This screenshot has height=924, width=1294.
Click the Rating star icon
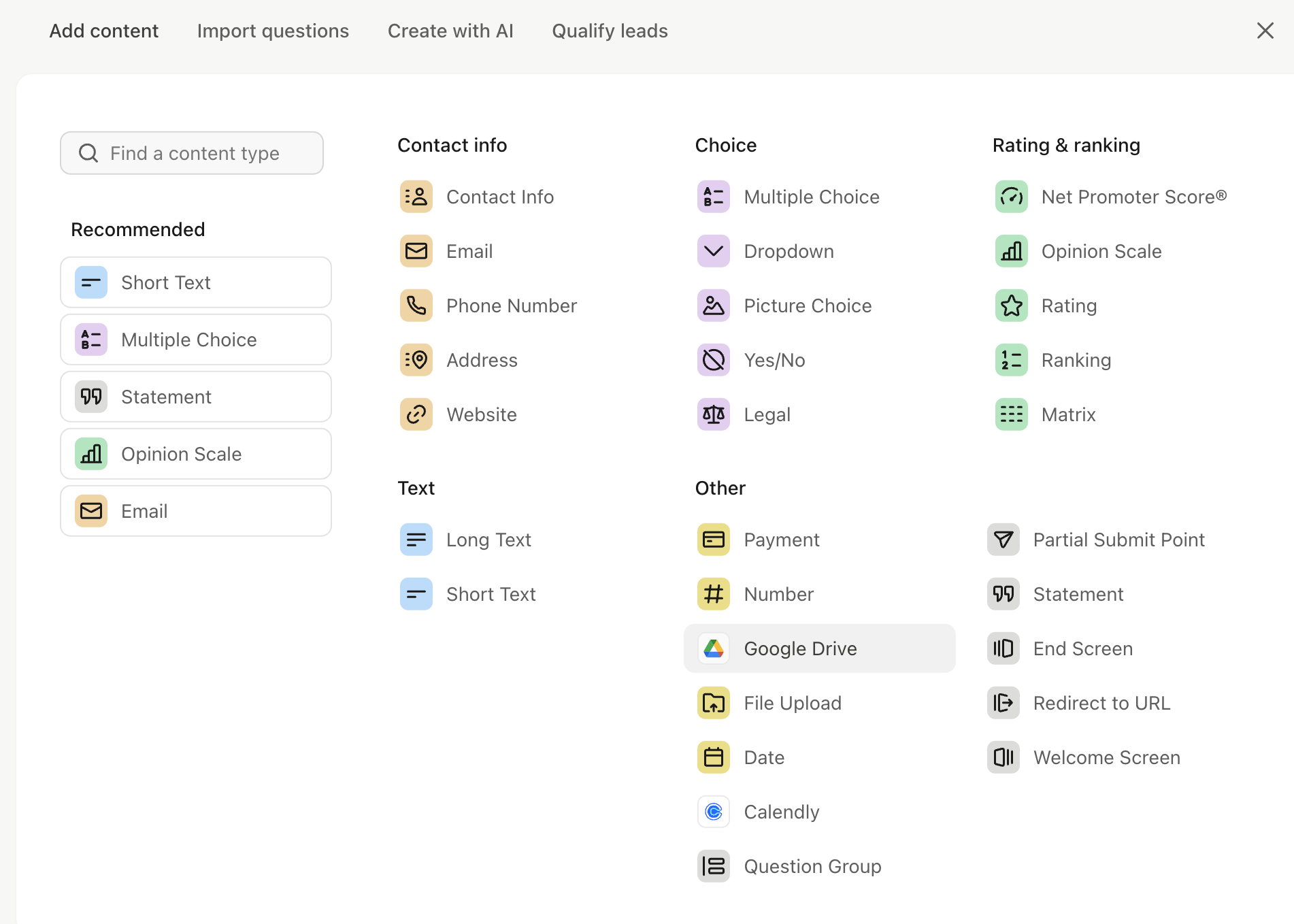tap(1012, 306)
